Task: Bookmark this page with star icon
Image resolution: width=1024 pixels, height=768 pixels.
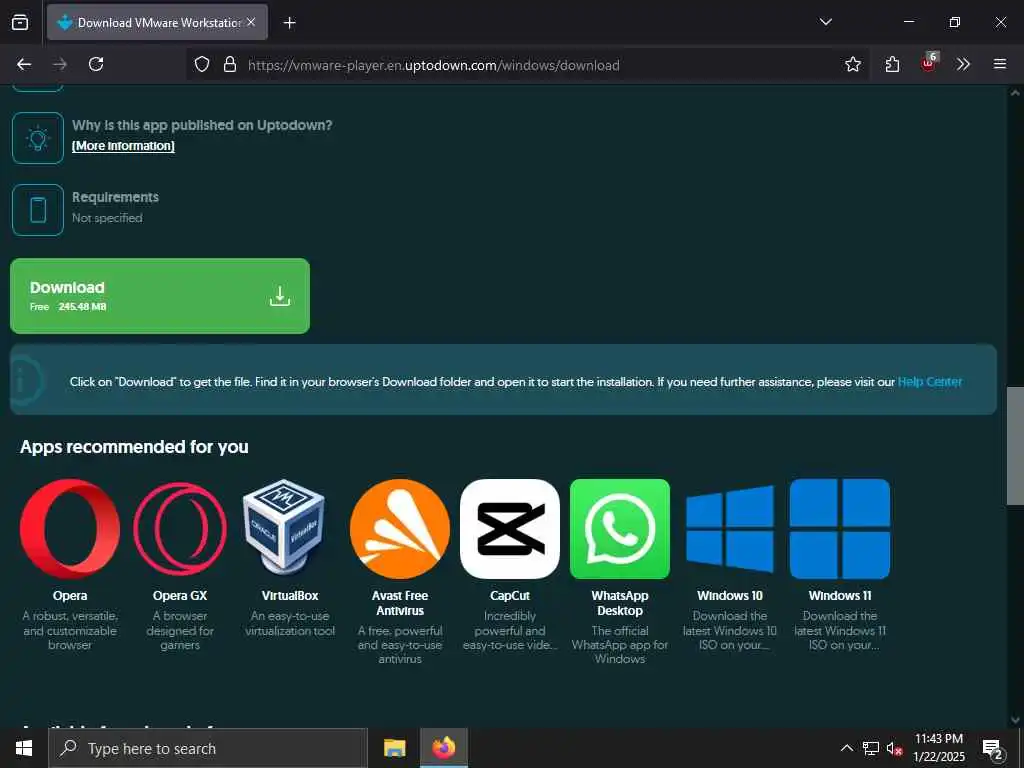Action: [852, 64]
